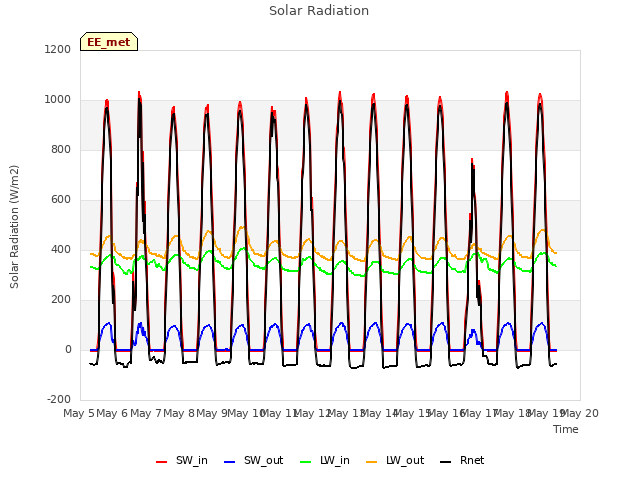The width and height of the screenshot is (640, 480).
Task: Toggle the LW_in legend entry
Action: [x=325, y=461]
